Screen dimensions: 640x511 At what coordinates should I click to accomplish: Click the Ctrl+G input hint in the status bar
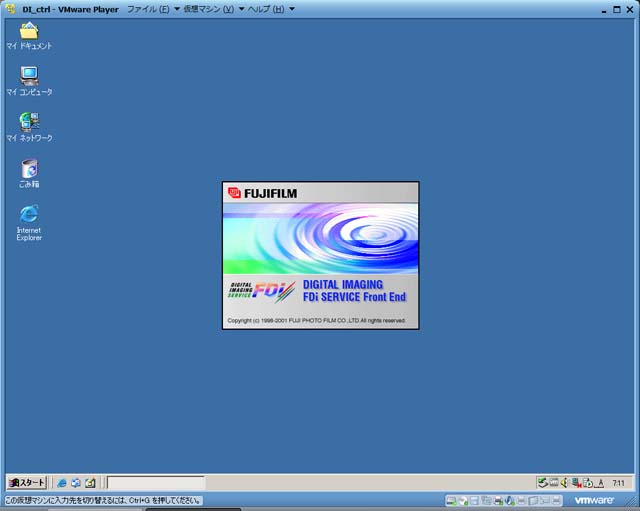(x=103, y=500)
